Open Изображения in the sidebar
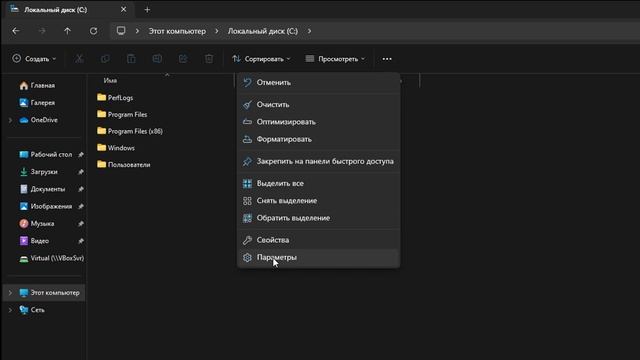Image resolution: width=640 pixels, height=360 pixels. 46,206
